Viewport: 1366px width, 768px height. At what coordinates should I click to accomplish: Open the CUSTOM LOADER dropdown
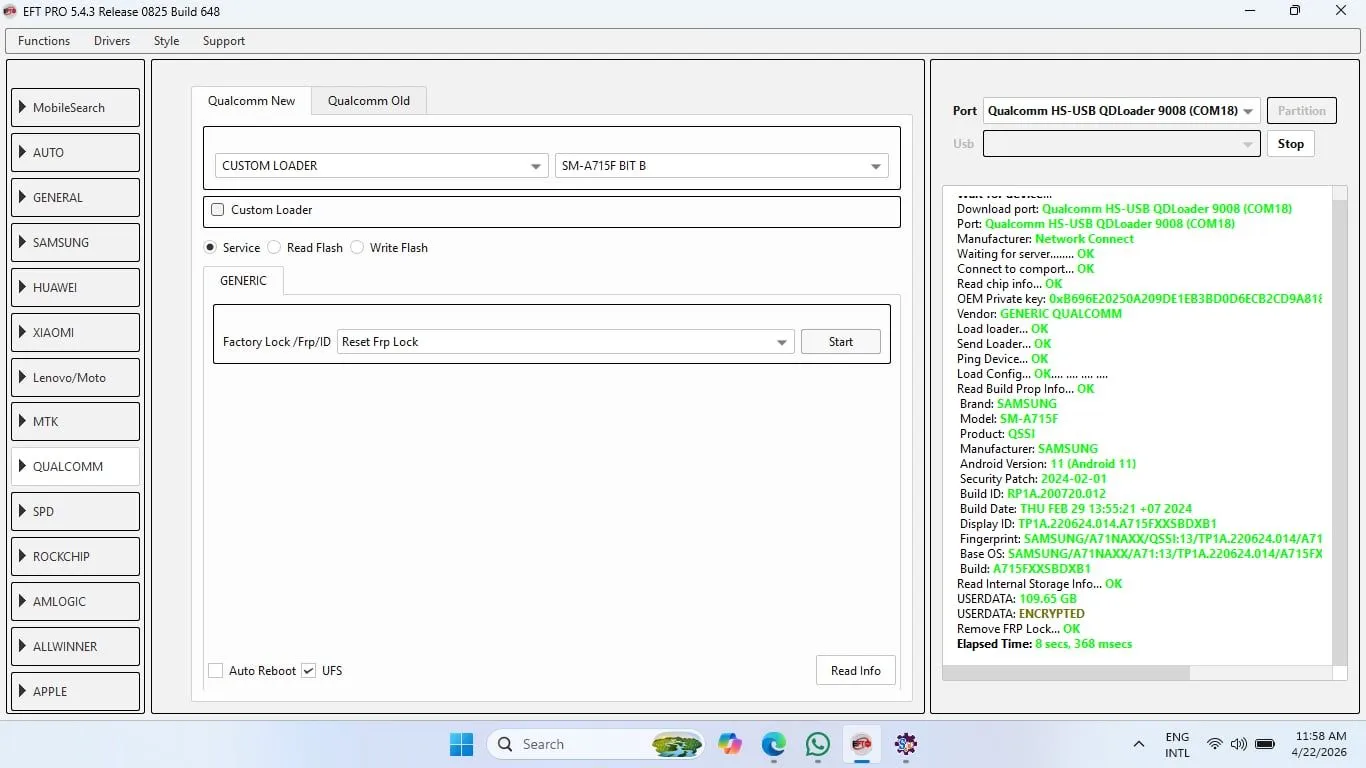381,166
